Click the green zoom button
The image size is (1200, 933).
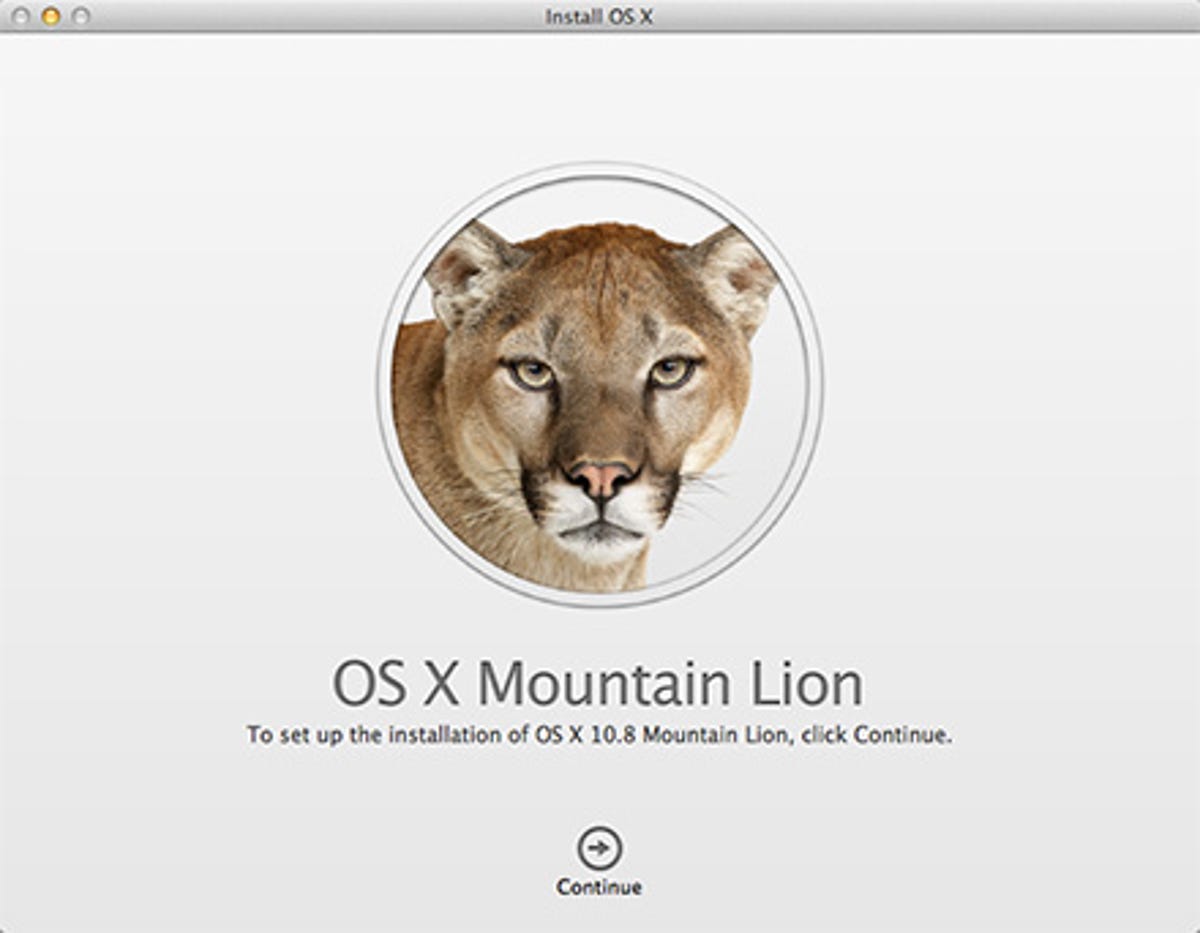coord(80,14)
